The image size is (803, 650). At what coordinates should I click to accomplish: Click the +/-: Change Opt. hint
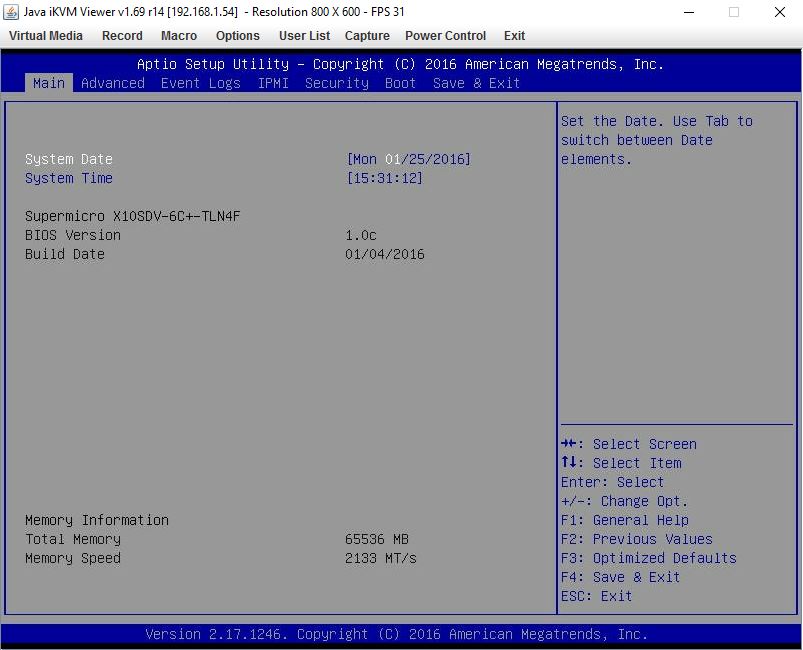[624, 501]
